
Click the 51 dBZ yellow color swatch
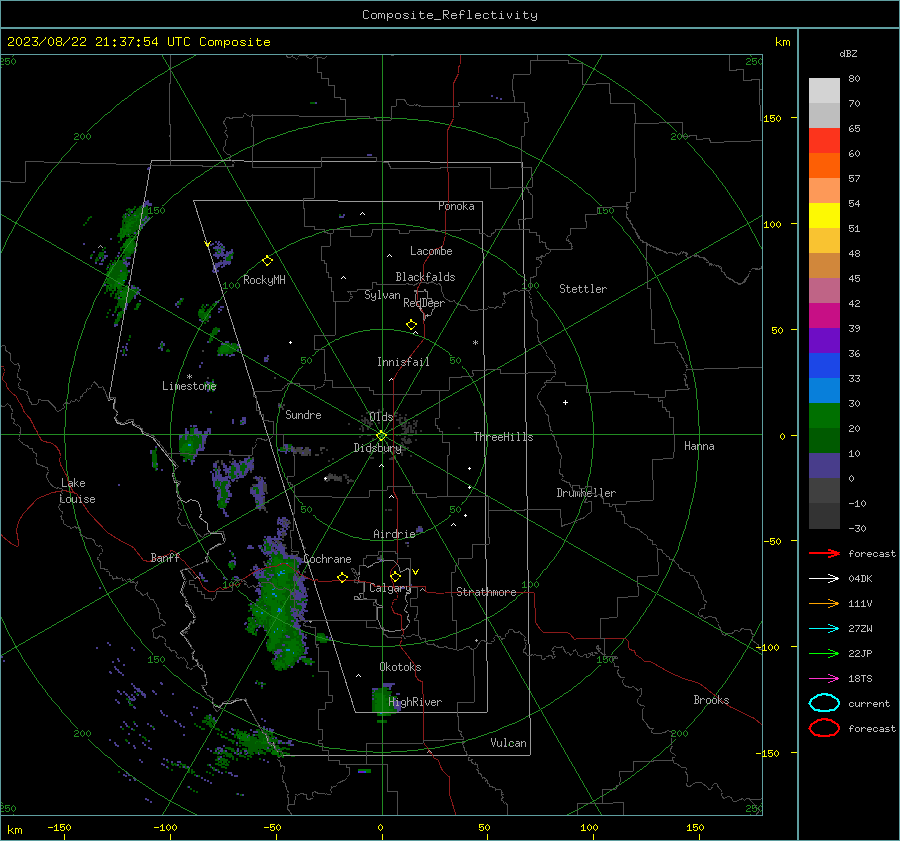824,215
